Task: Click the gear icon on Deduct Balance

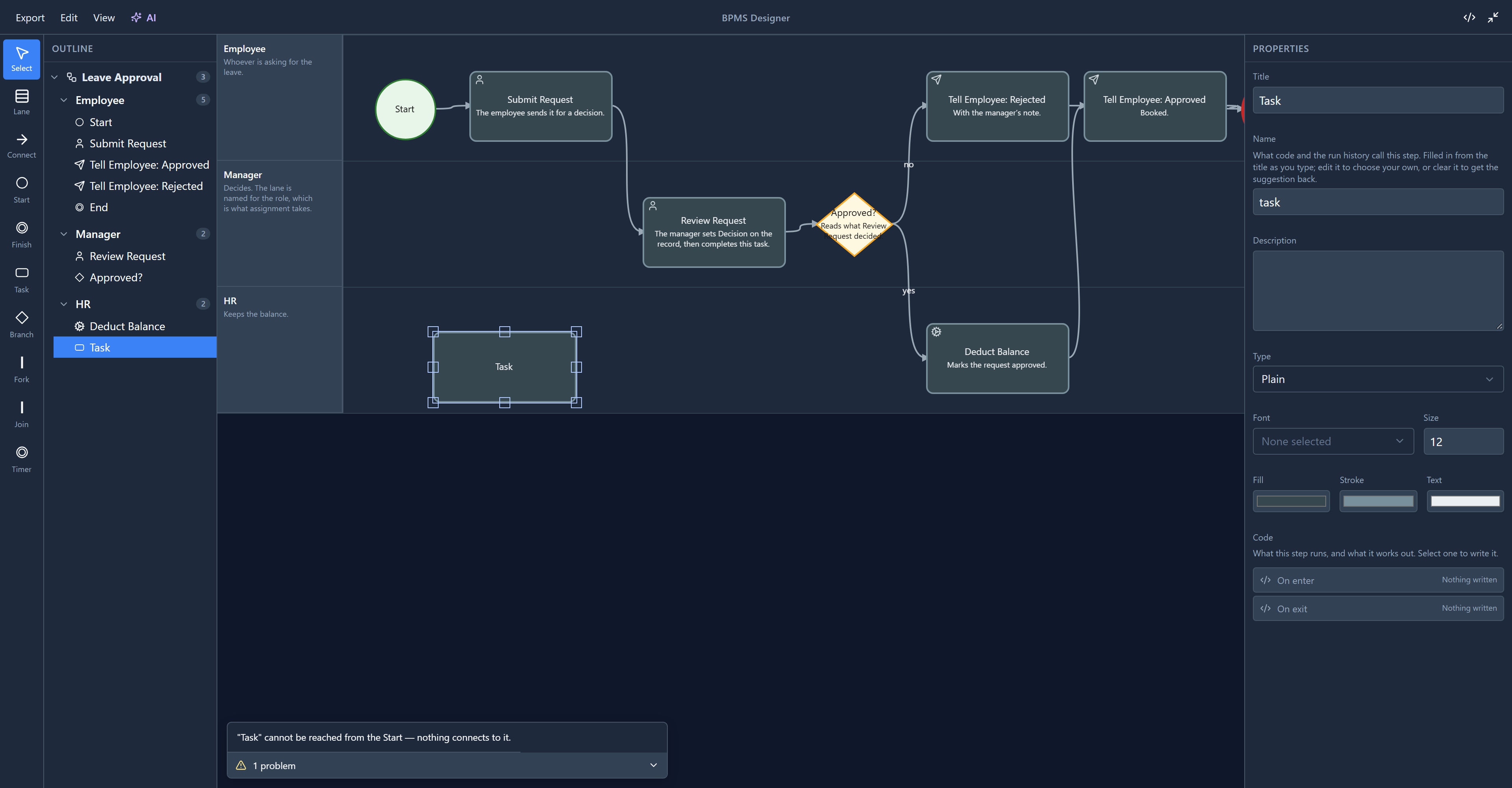Action: pos(936,332)
